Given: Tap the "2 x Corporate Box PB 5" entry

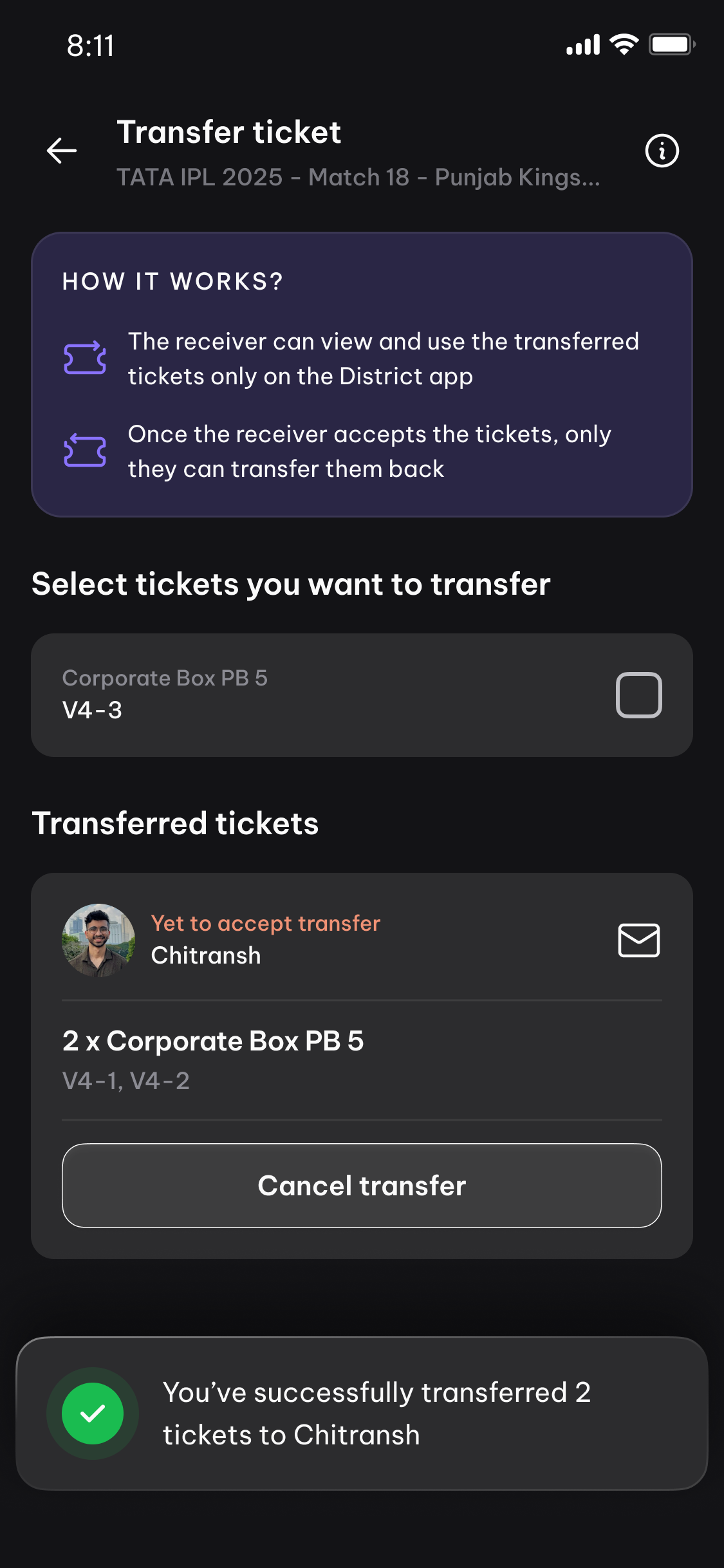Looking at the screenshot, I should [x=213, y=1041].
